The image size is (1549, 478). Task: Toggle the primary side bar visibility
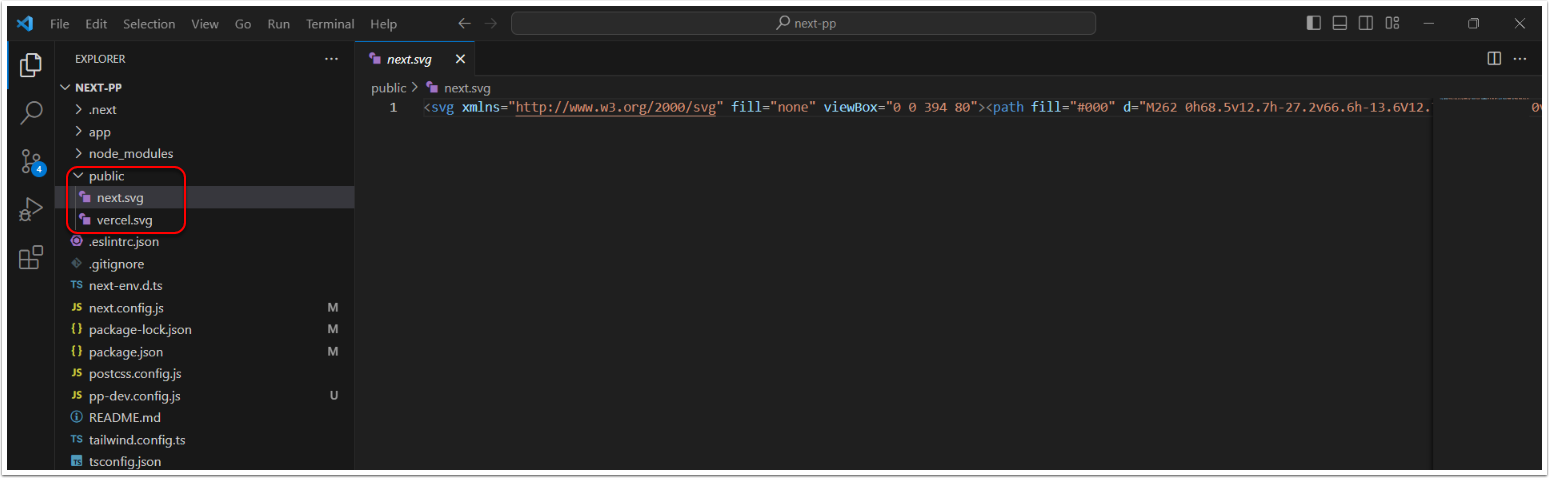[x=1313, y=23]
